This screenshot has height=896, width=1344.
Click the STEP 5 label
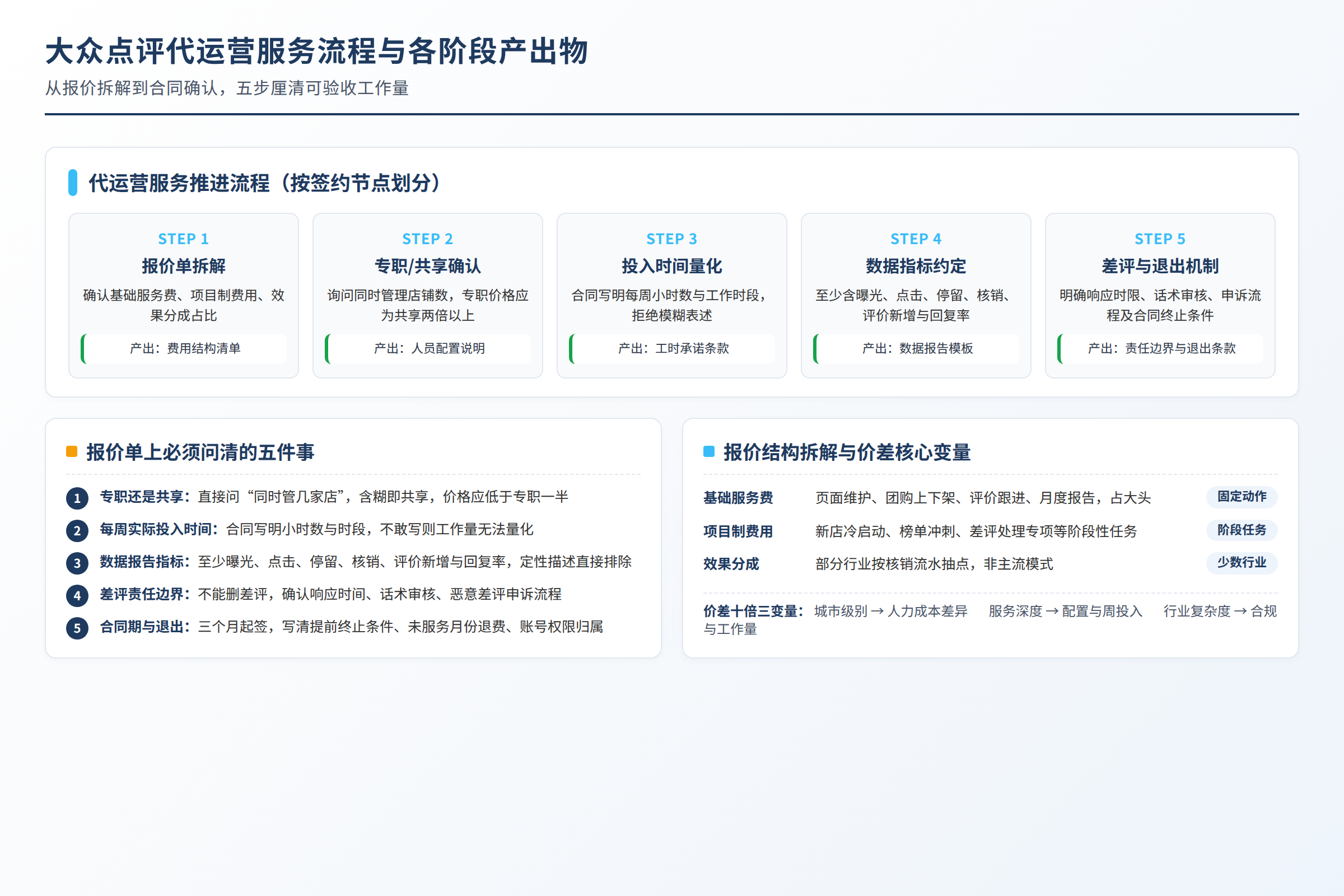[1160, 239]
